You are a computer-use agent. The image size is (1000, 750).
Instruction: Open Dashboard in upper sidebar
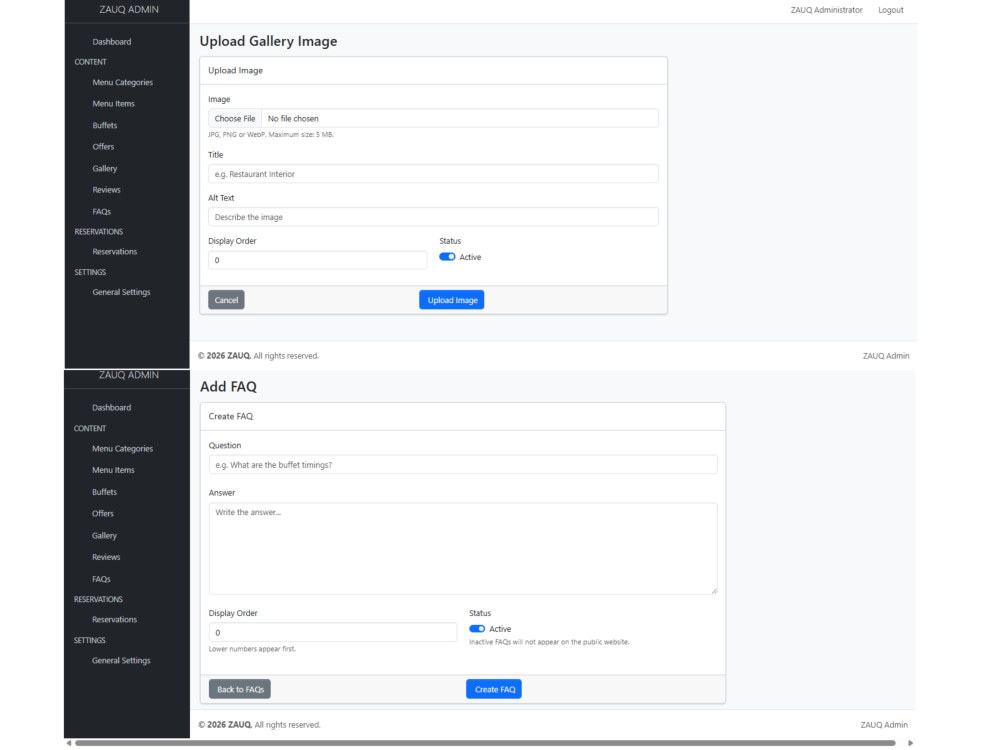(112, 42)
